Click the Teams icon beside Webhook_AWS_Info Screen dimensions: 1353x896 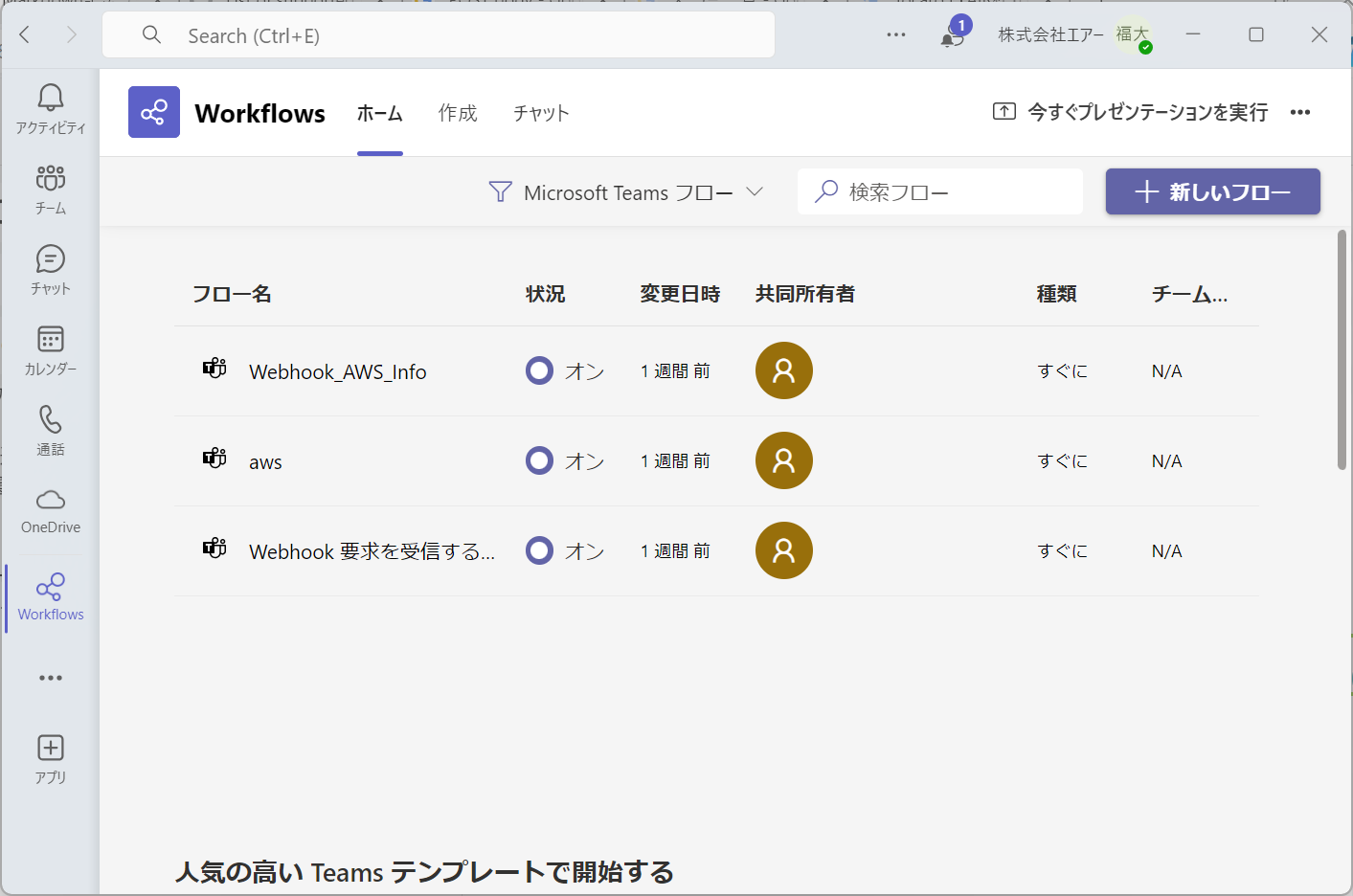(214, 369)
